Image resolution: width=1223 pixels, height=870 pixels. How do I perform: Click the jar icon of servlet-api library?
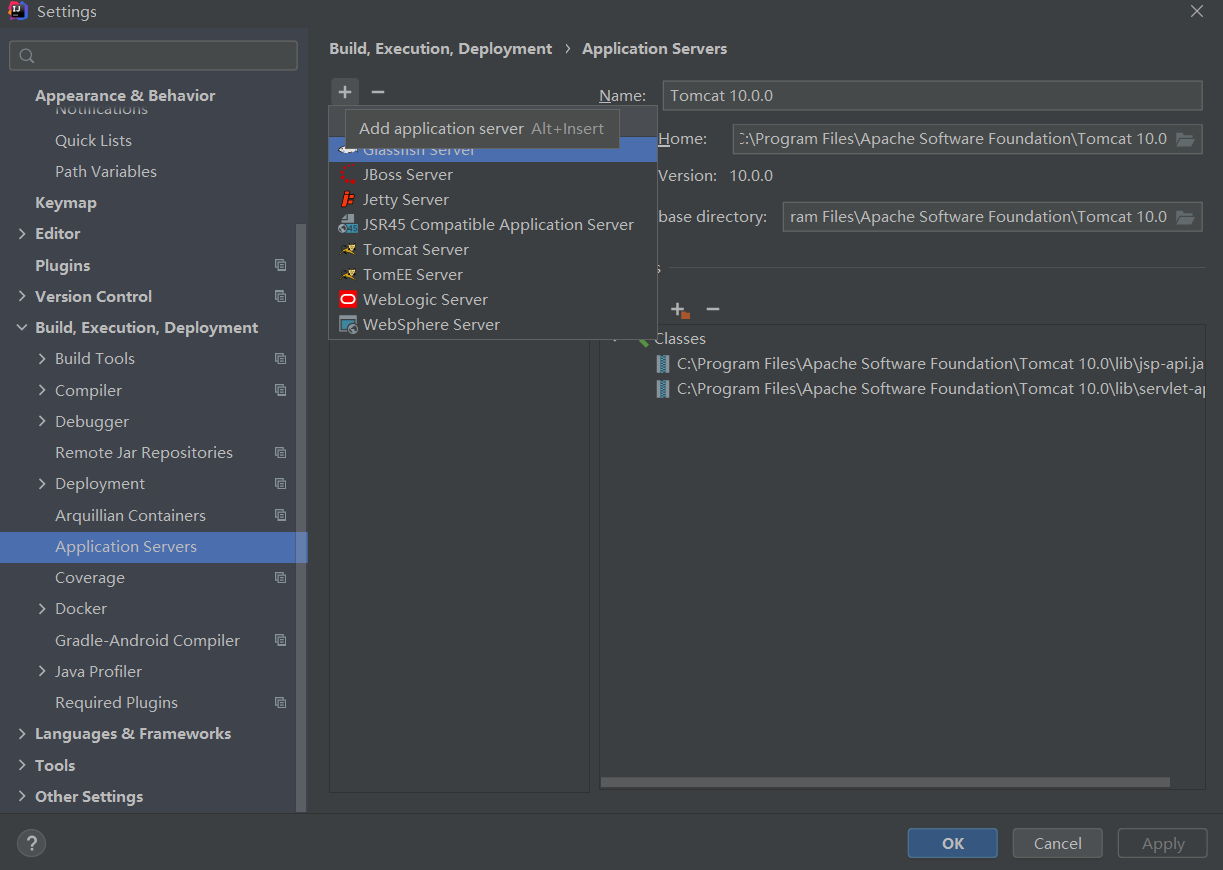pos(663,389)
